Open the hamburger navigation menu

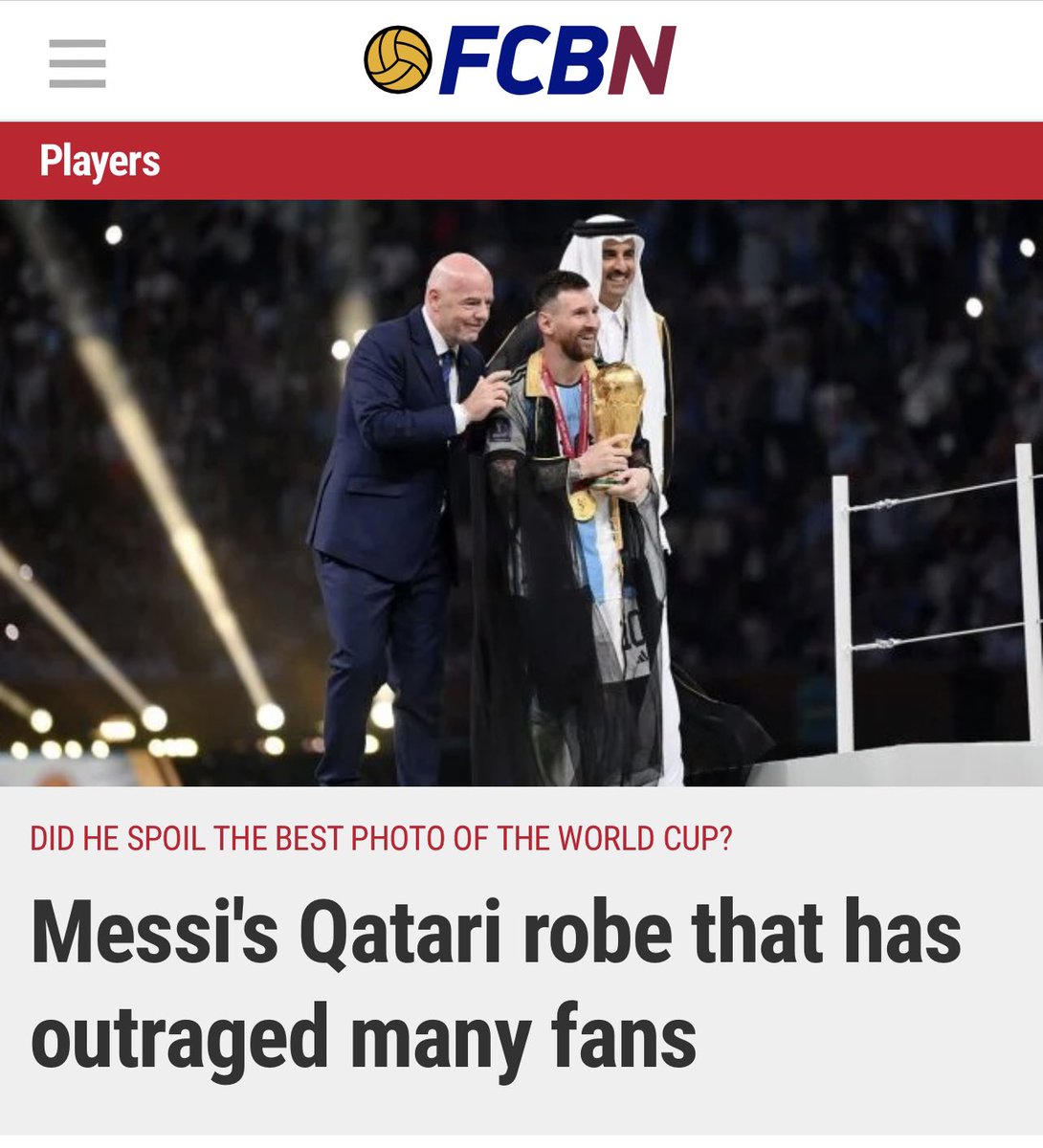[x=78, y=63]
